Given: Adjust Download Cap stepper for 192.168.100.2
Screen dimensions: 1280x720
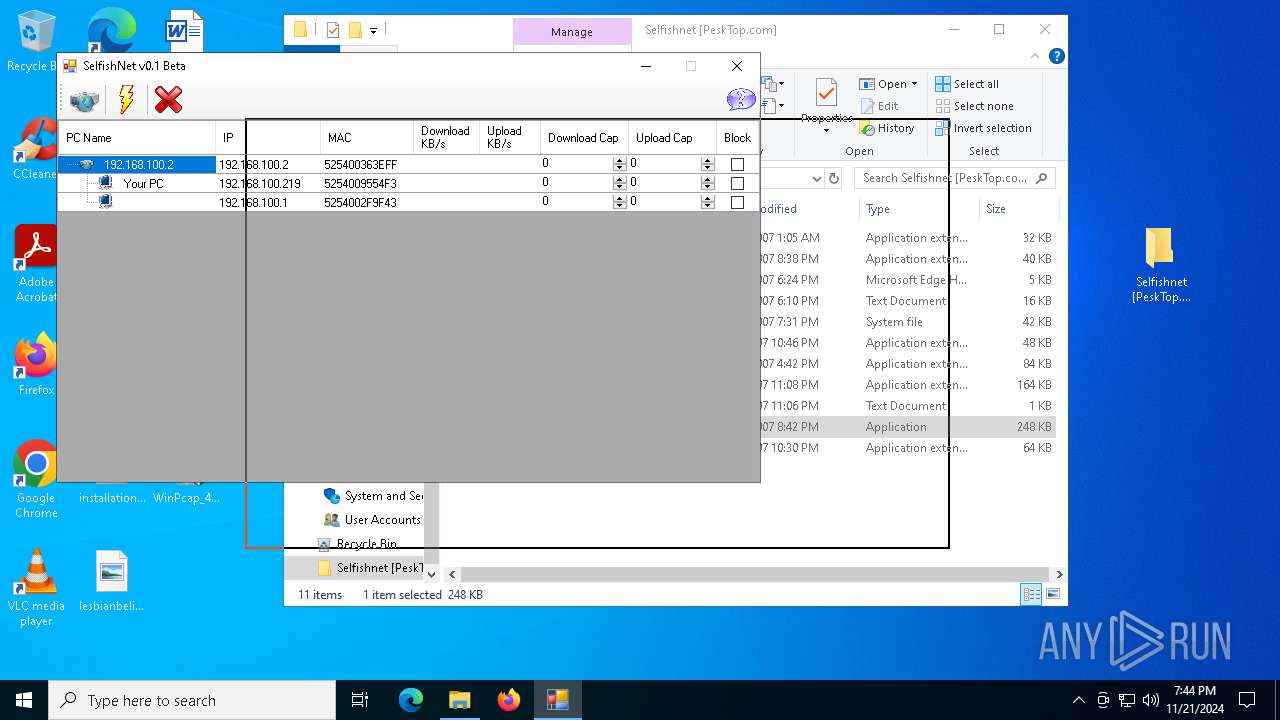Looking at the screenshot, I should click(x=620, y=164).
